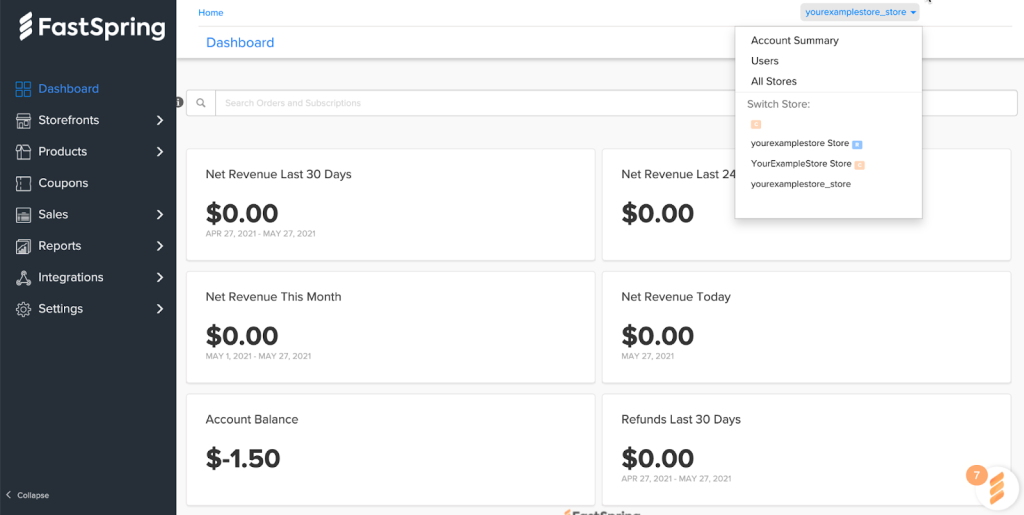
Task: Click the search magnifier icon
Action: [x=201, y=103]
